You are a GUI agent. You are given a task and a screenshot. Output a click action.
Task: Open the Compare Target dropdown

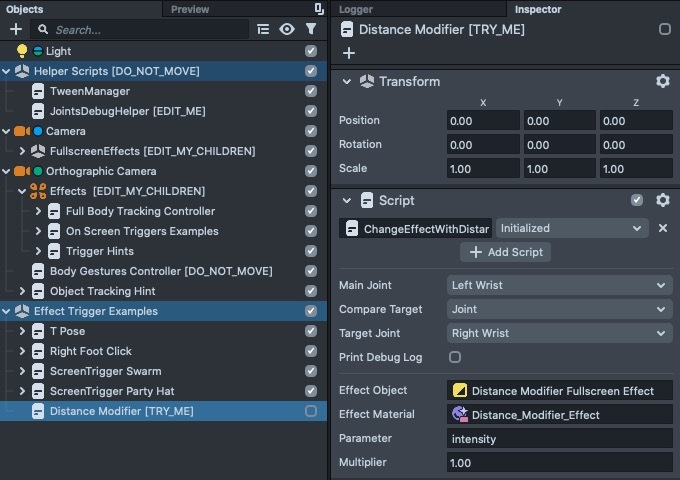[x=559, y=309]
